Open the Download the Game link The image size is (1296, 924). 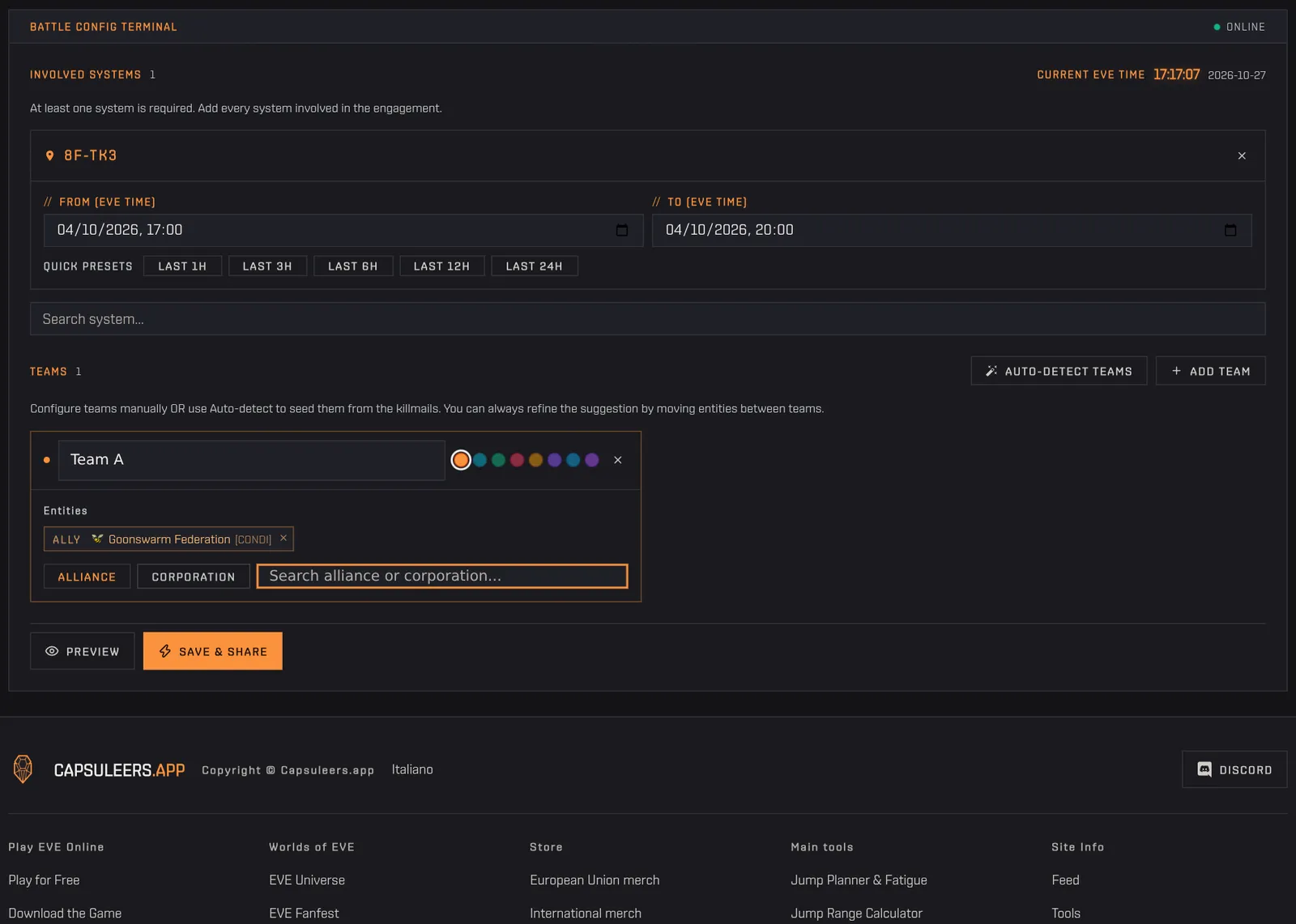[x=65, y=913]
